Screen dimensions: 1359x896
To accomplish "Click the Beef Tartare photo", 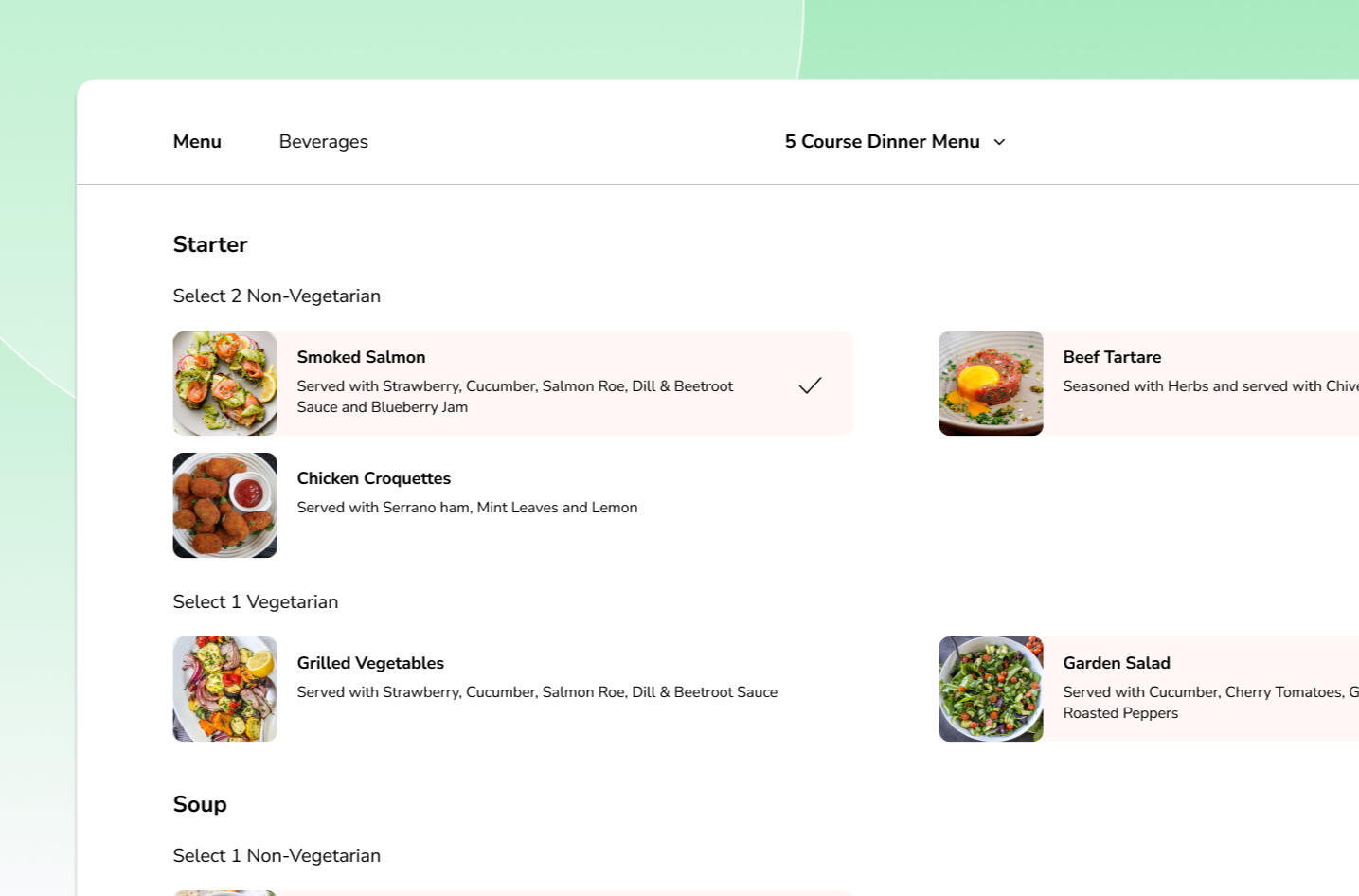I will pyautogui.click(x=991, y=383).
